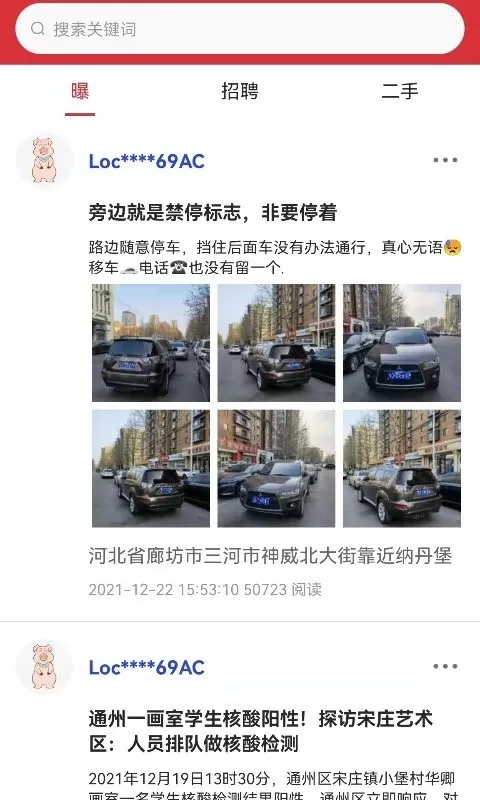The image size is (480, 800).
Task: Switch to the 曝 tab
Action: tap(80, 91)
